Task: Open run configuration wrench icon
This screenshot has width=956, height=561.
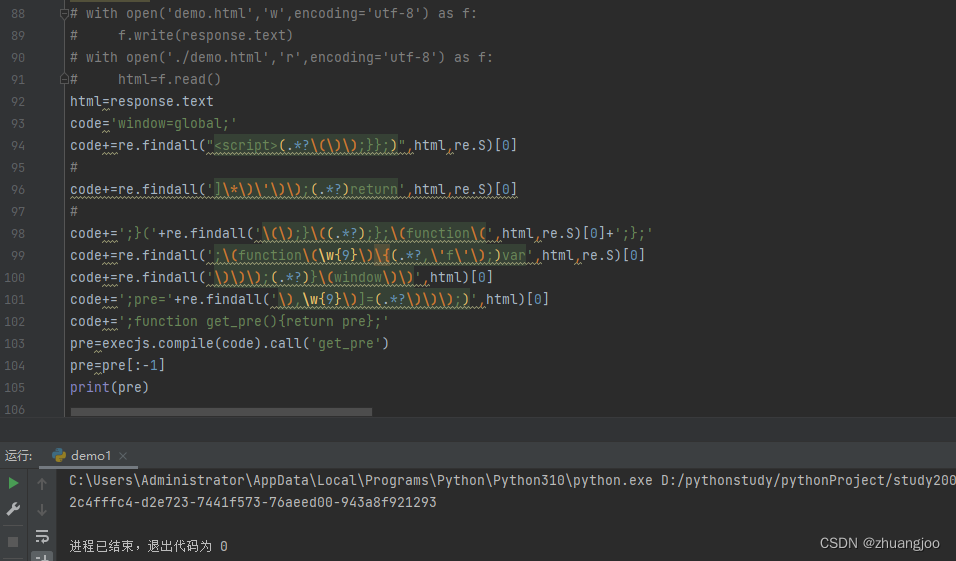Action: pos(13,509)
